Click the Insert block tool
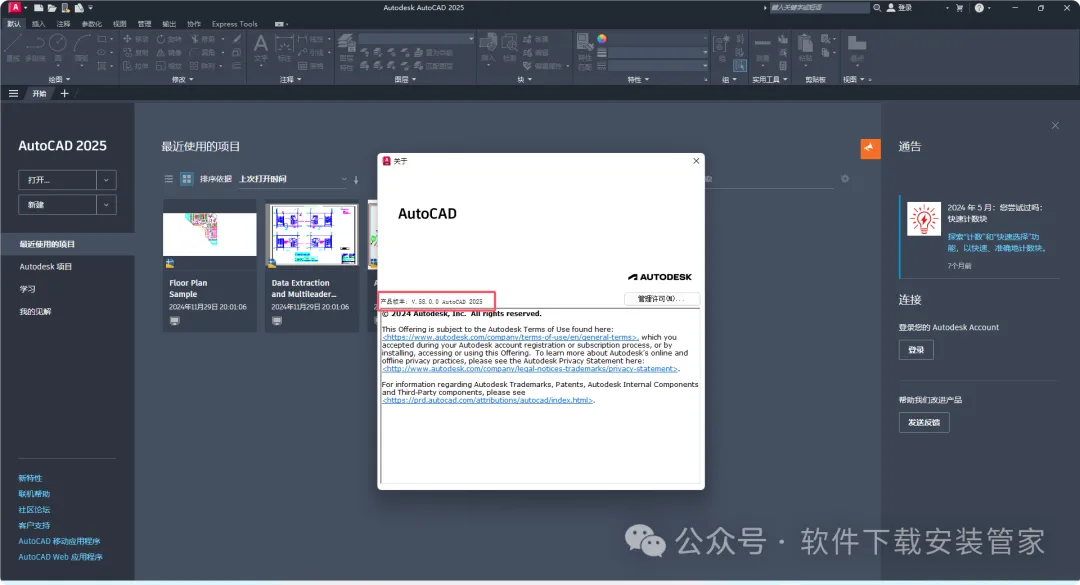The image size is (1080, 585). [x=488, y=48]
